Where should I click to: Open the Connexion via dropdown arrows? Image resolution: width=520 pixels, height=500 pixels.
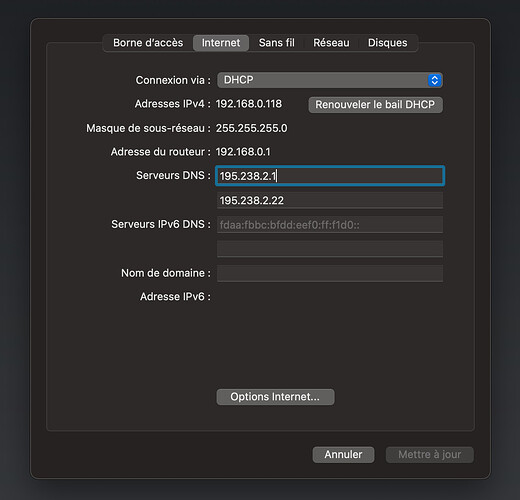(434, 80)
